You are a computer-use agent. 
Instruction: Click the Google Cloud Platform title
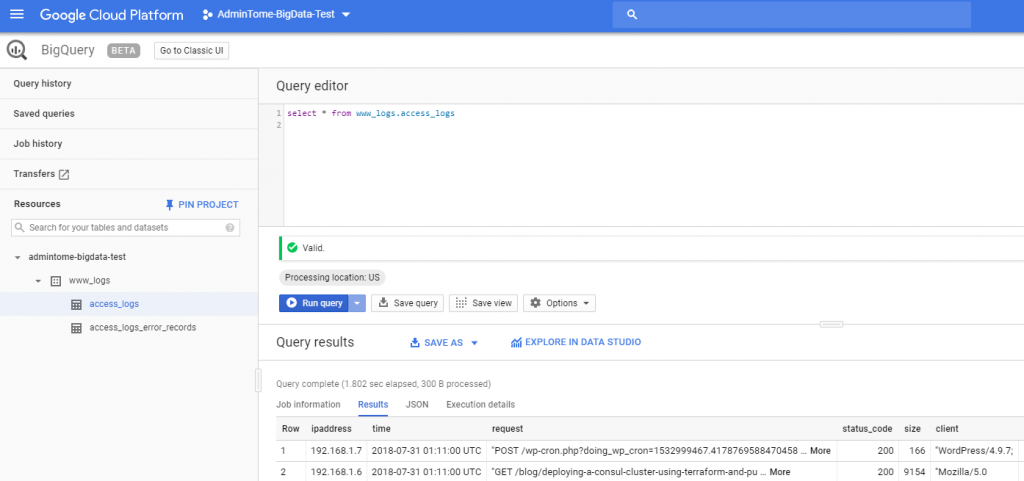pyautogui.click(x=112, y=14)
